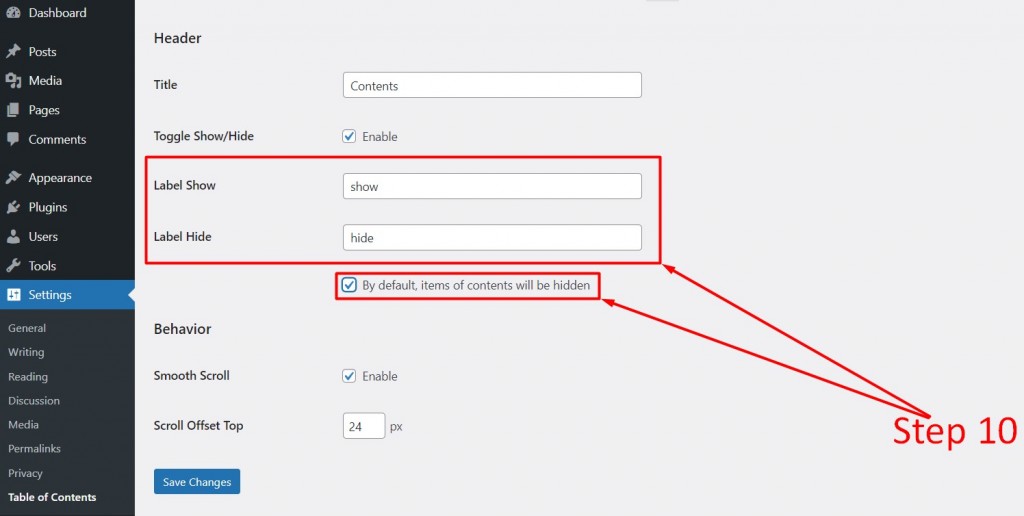Open Table of Contents settings link
Image resolution: width=1024 pixels, height=516 pixels.
(x=52, y=497)
